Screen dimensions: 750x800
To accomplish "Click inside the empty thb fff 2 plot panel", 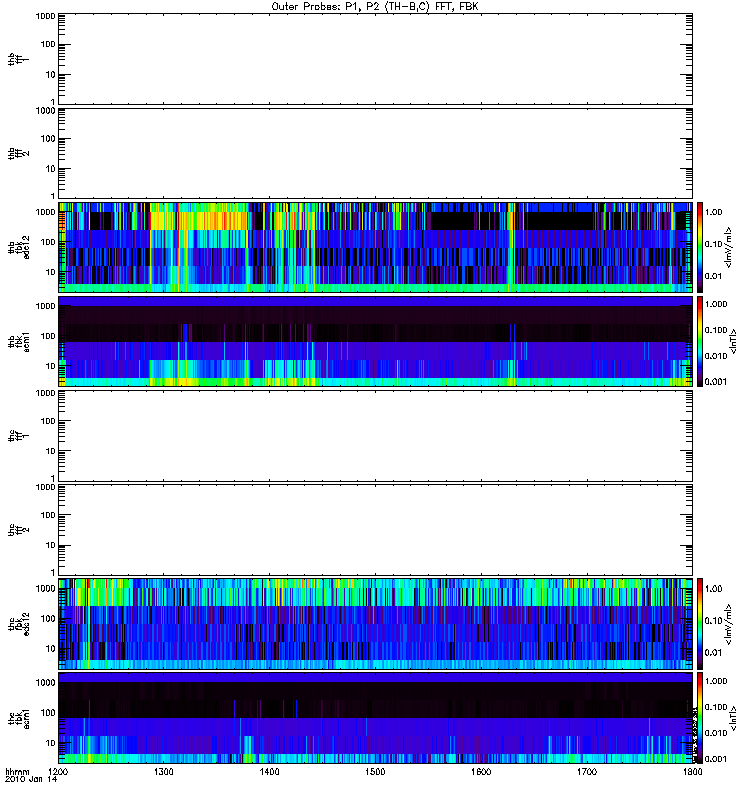I will (x=375, y=153).
